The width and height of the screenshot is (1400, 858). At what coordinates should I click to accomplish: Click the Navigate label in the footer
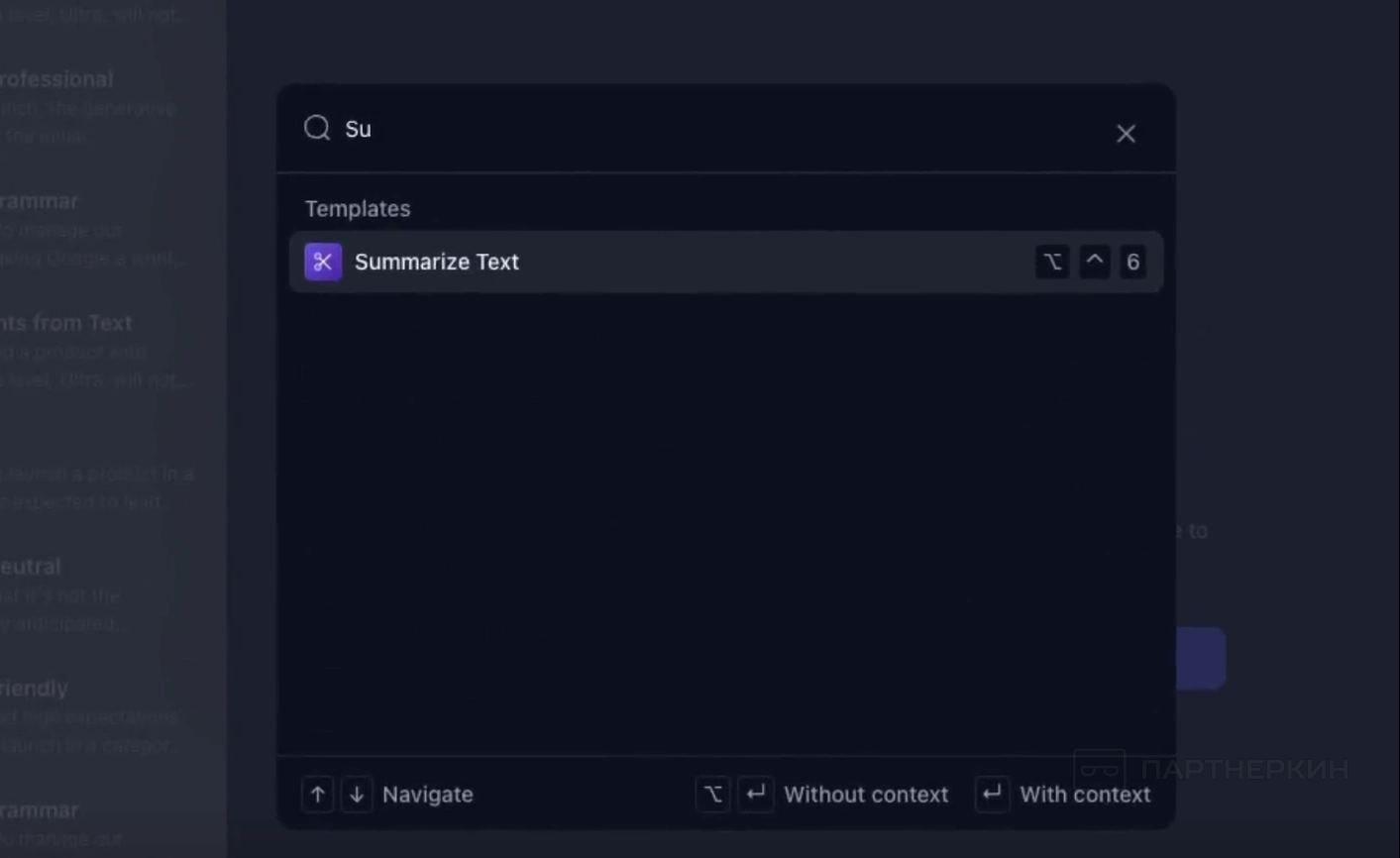click(x=427, y=795)
